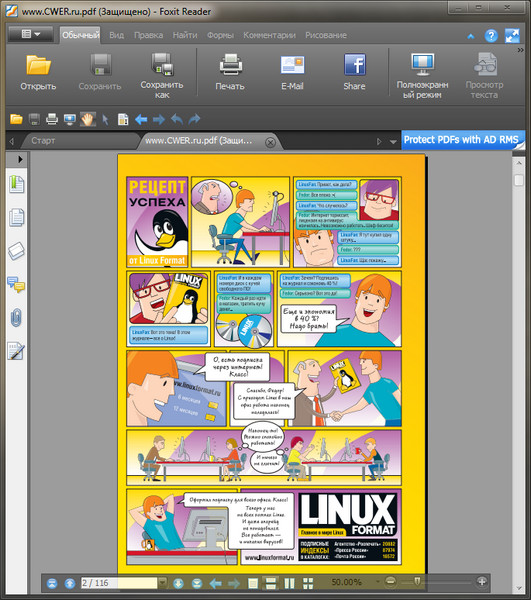Image resolution: width=531 pixels, height=600 pixels.
Task: Select the arrow selection tool
Action: [x=106, y=119]
